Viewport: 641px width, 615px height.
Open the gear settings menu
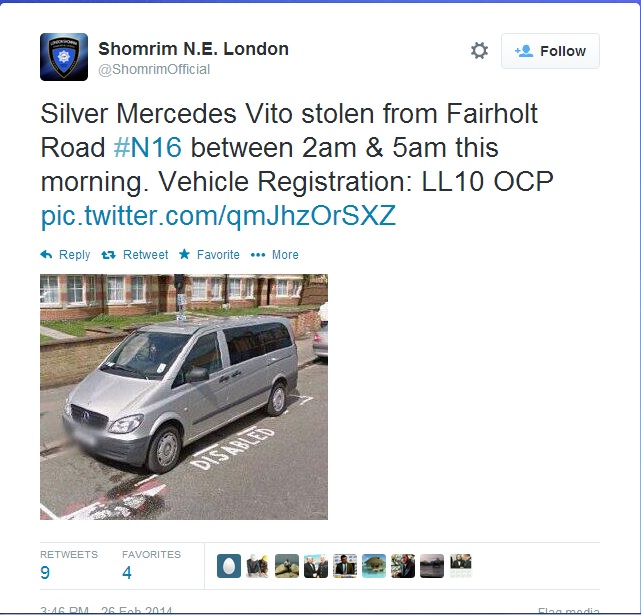pos(479,51)
